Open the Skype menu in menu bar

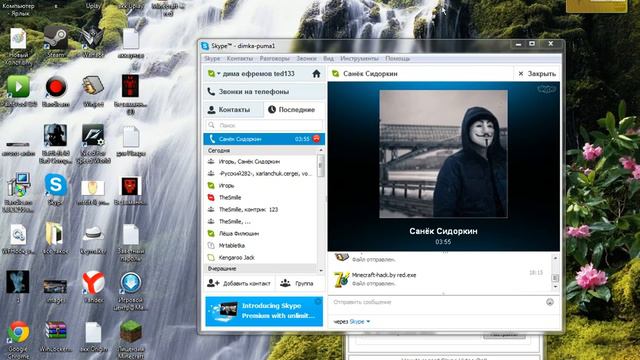(x=212, y=59)
